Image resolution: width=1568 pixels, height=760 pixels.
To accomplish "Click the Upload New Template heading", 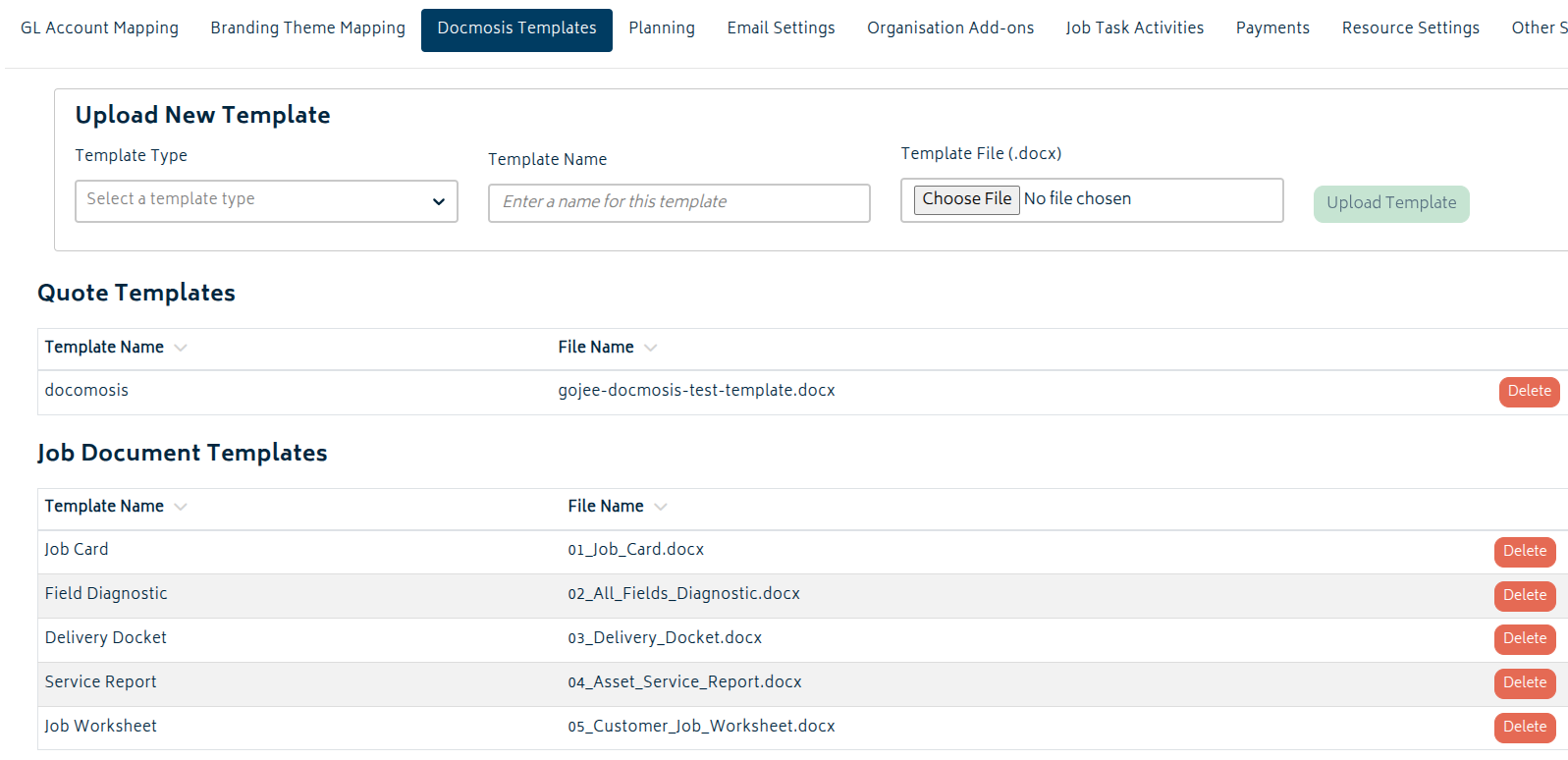I will [202, 116].
